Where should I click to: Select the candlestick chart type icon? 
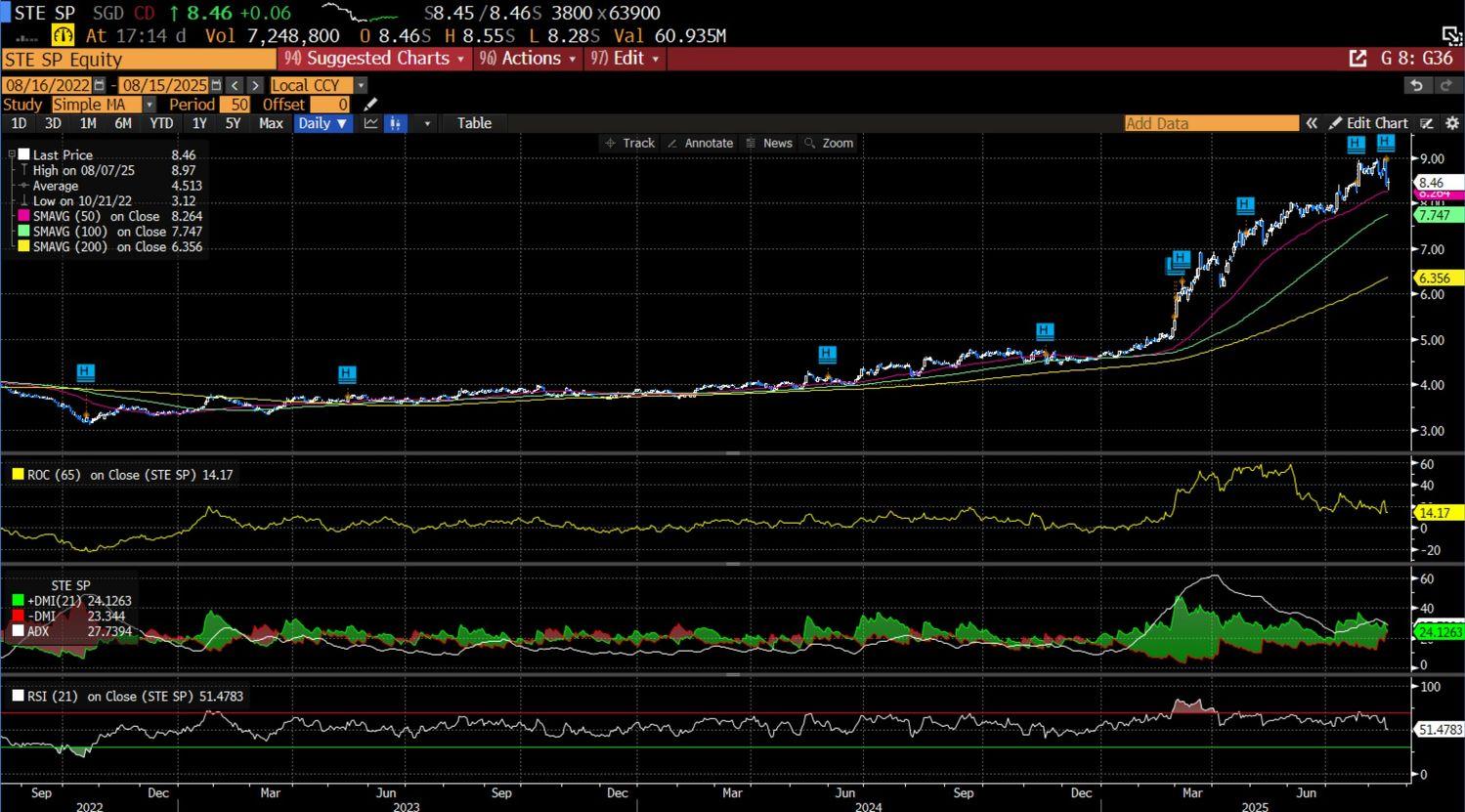pos(396,123)
